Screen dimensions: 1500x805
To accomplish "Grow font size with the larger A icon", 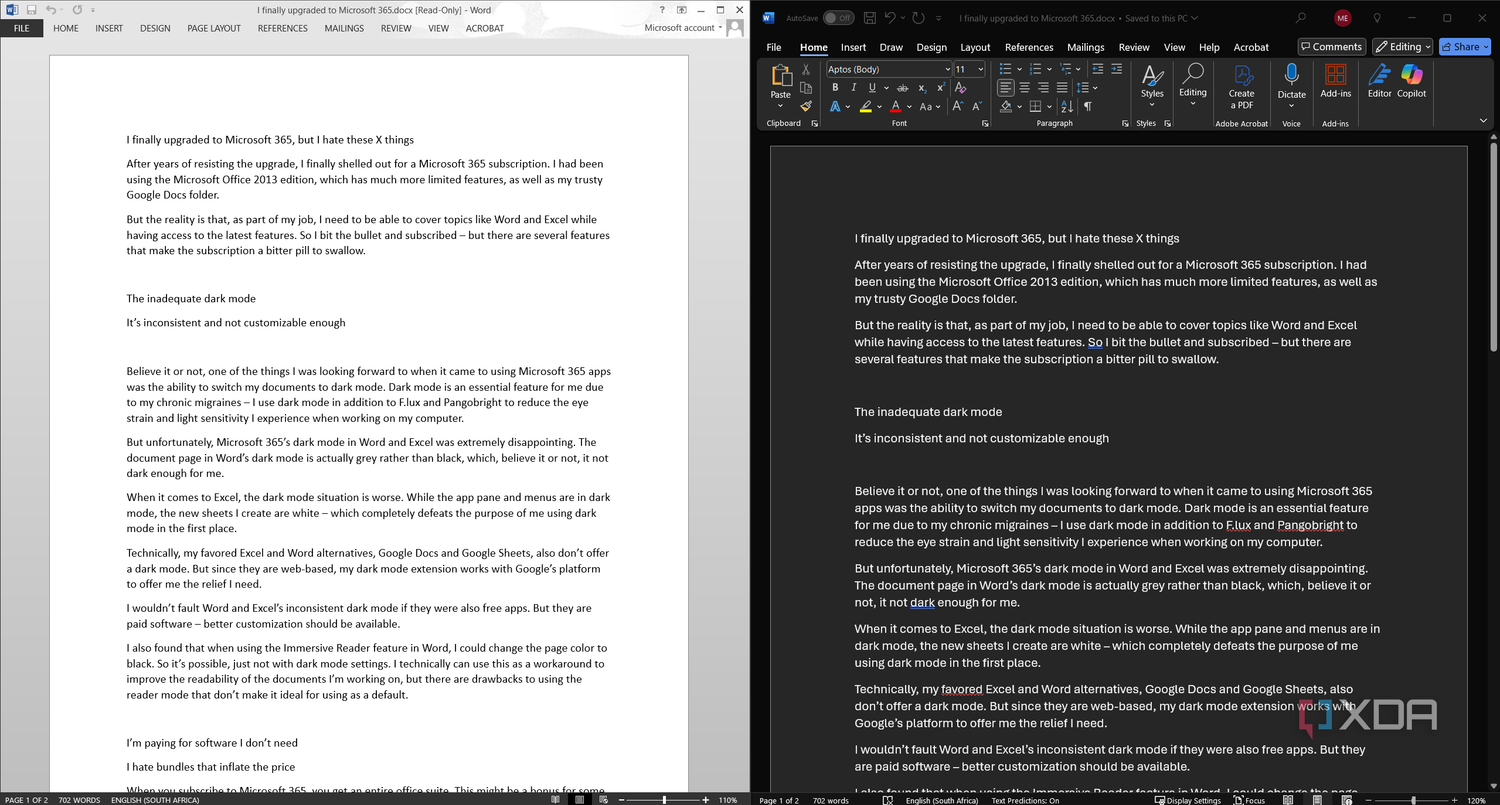I will tap(958, 106).
